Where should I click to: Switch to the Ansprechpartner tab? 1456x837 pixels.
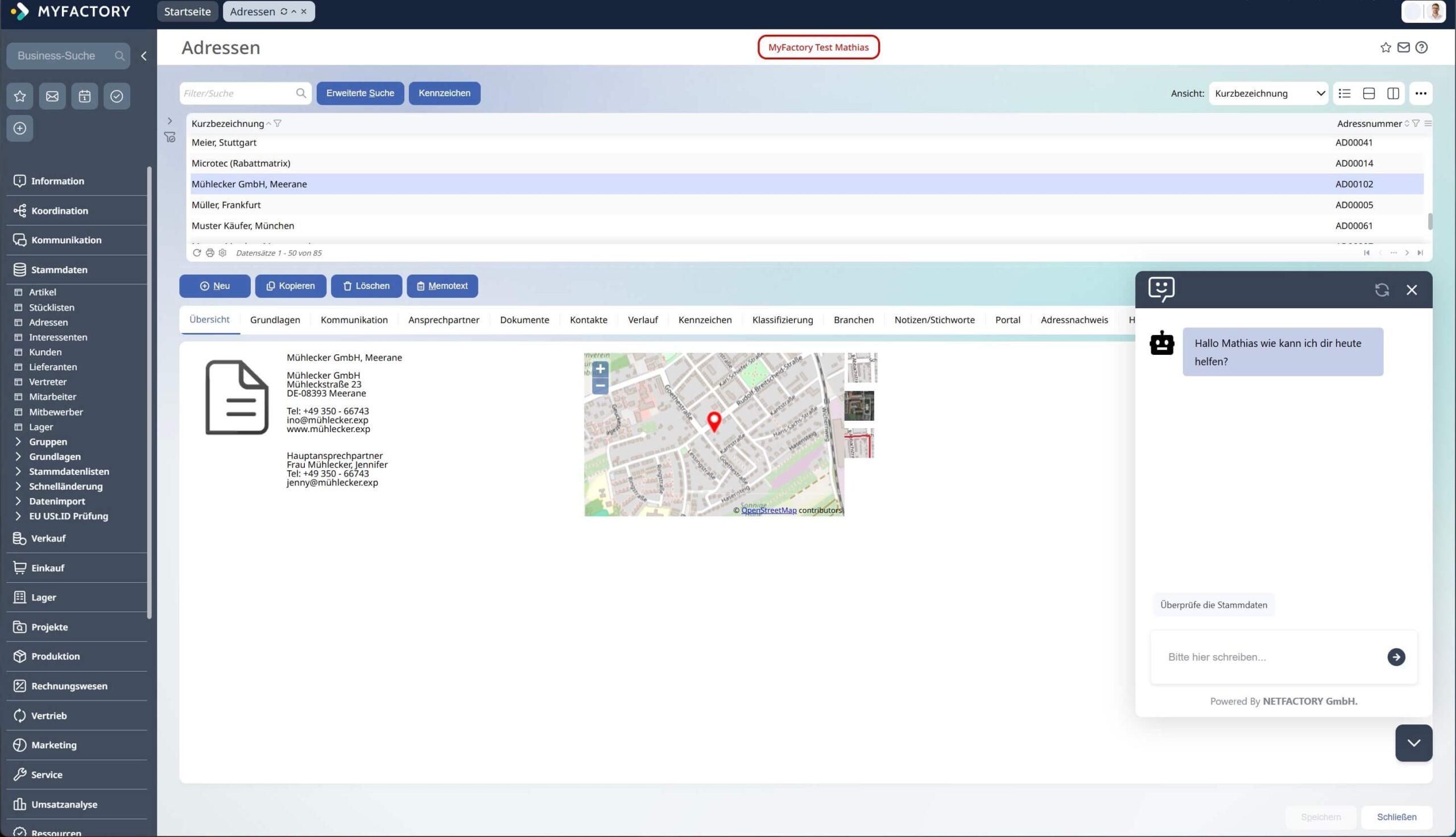pos(443,320)
